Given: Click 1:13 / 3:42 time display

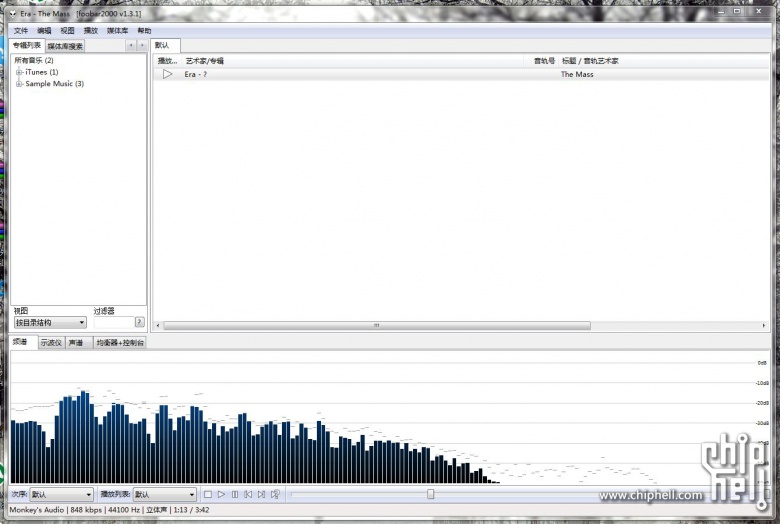Looking at the screenshot, I should pos(191,510).
